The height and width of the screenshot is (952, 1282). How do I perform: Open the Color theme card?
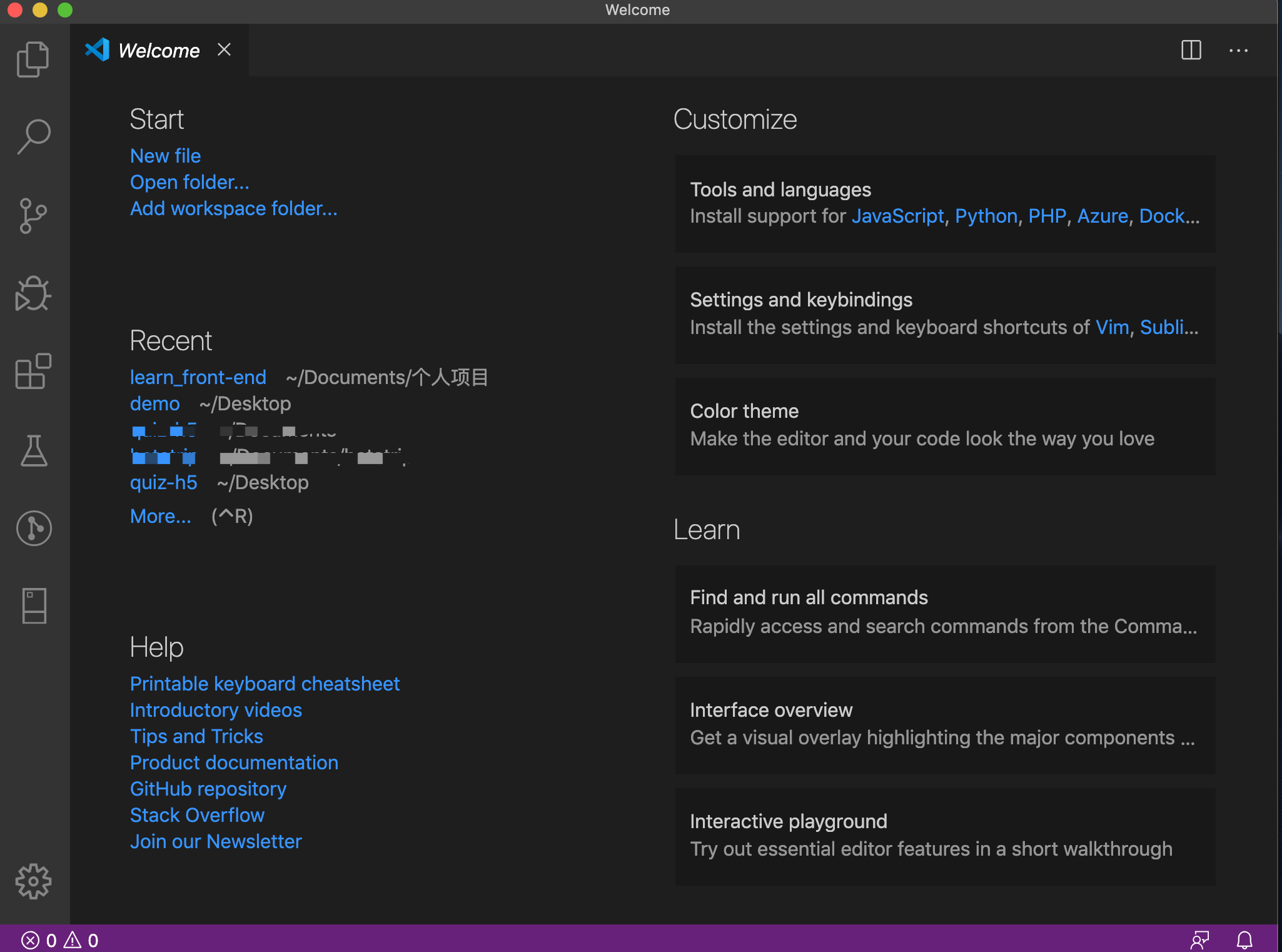pyautogui.click(x=944, y=425)
